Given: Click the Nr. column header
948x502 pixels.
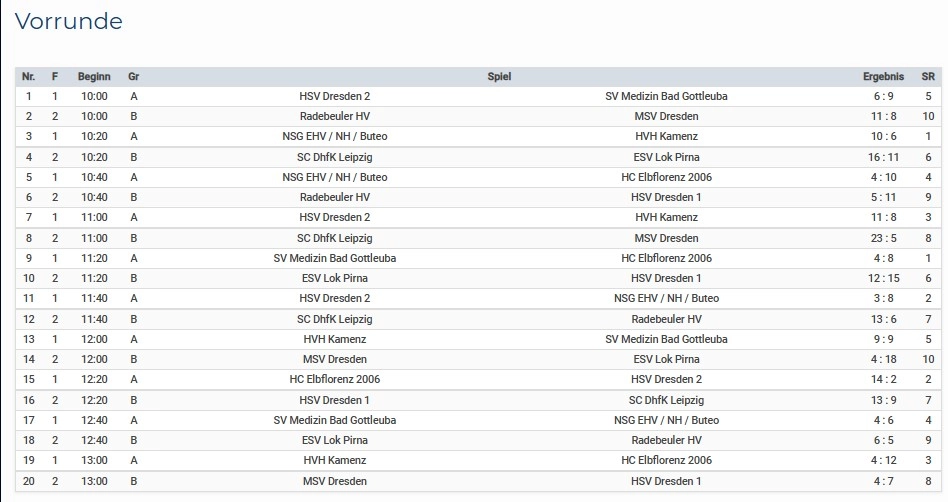Looking at the screenshot, I should point(28,77).
